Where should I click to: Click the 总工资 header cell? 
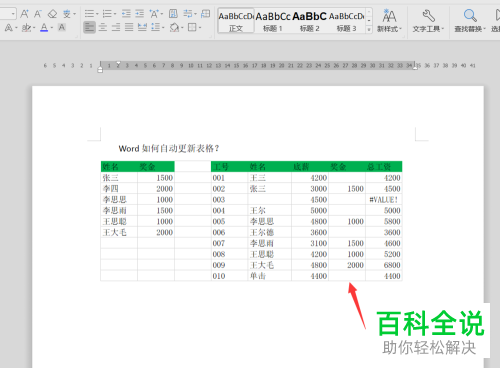coord(384,167)
